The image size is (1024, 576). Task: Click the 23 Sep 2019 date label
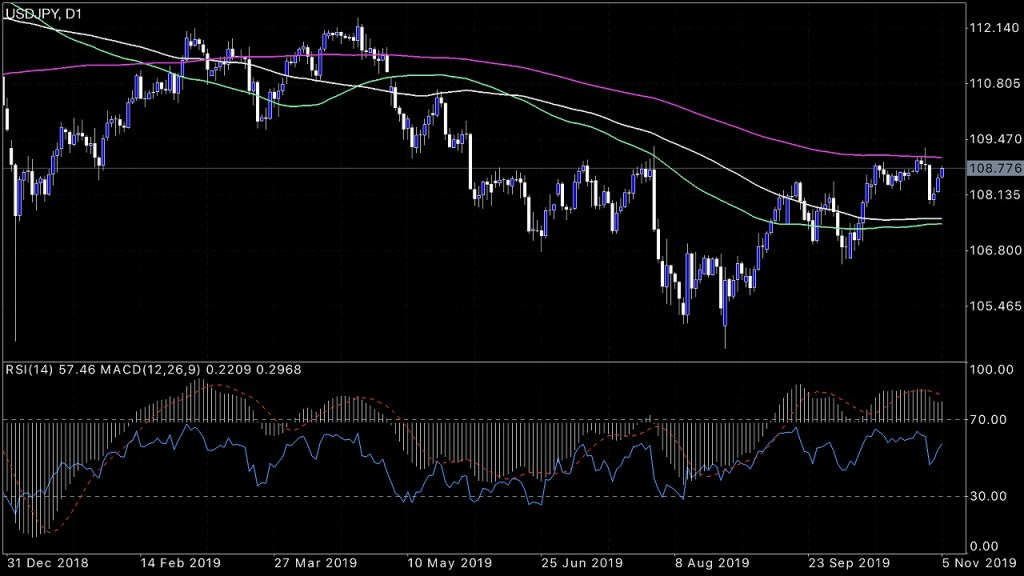(x=848, y=563)
